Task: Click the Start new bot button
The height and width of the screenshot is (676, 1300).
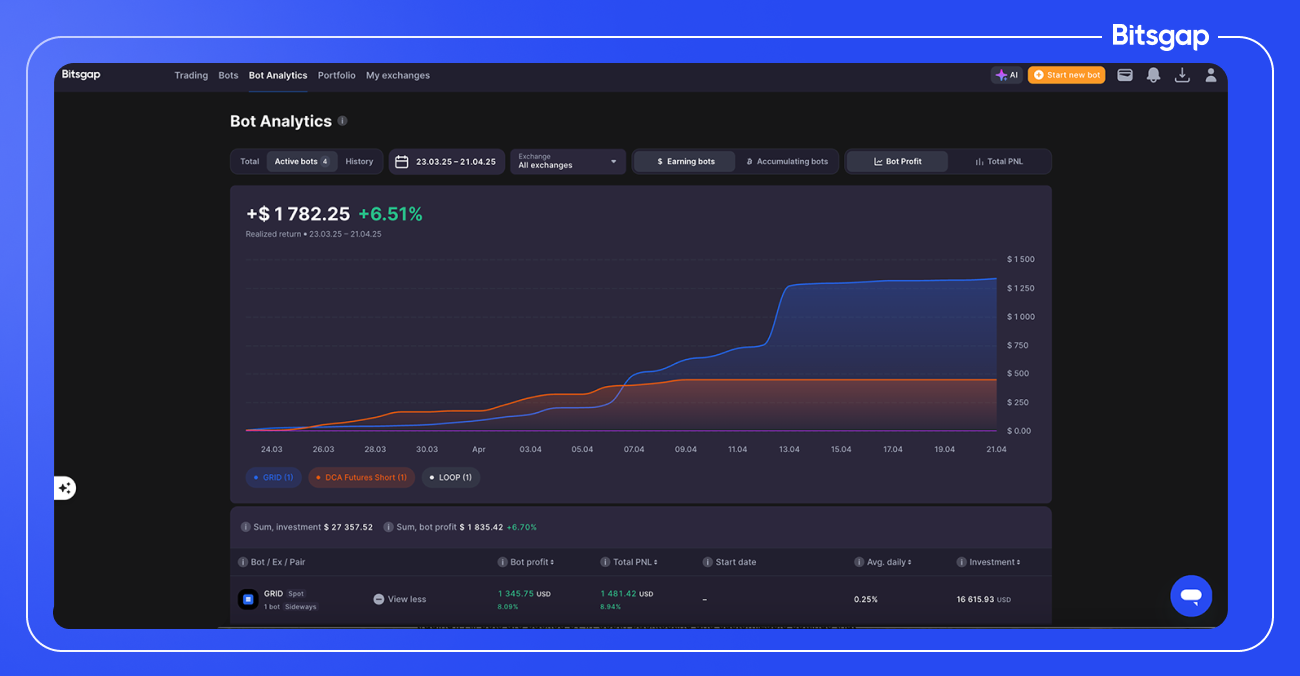Action: 1066,75
